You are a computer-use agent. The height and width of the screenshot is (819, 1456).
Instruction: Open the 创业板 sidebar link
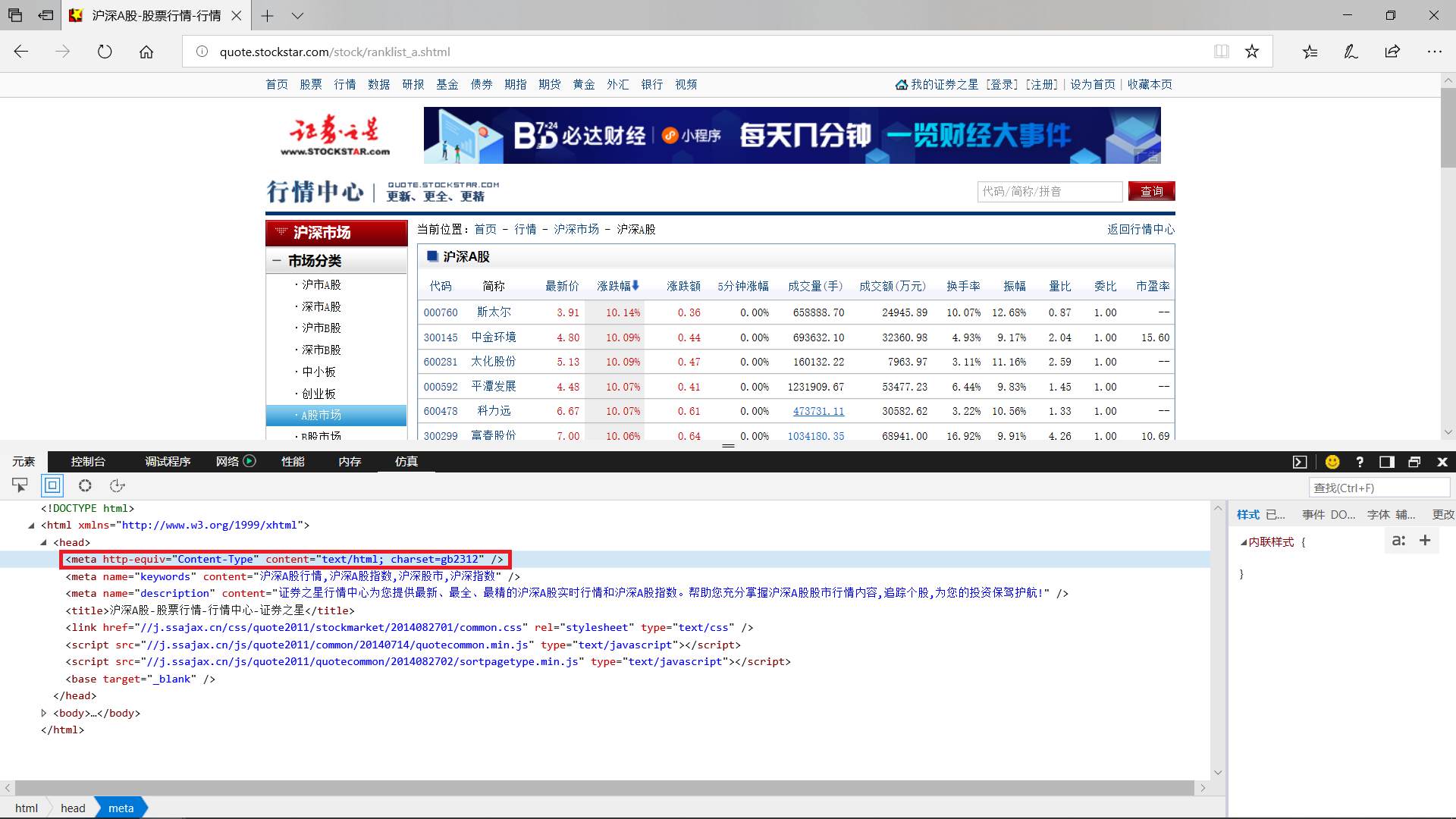tap(318, 394)
